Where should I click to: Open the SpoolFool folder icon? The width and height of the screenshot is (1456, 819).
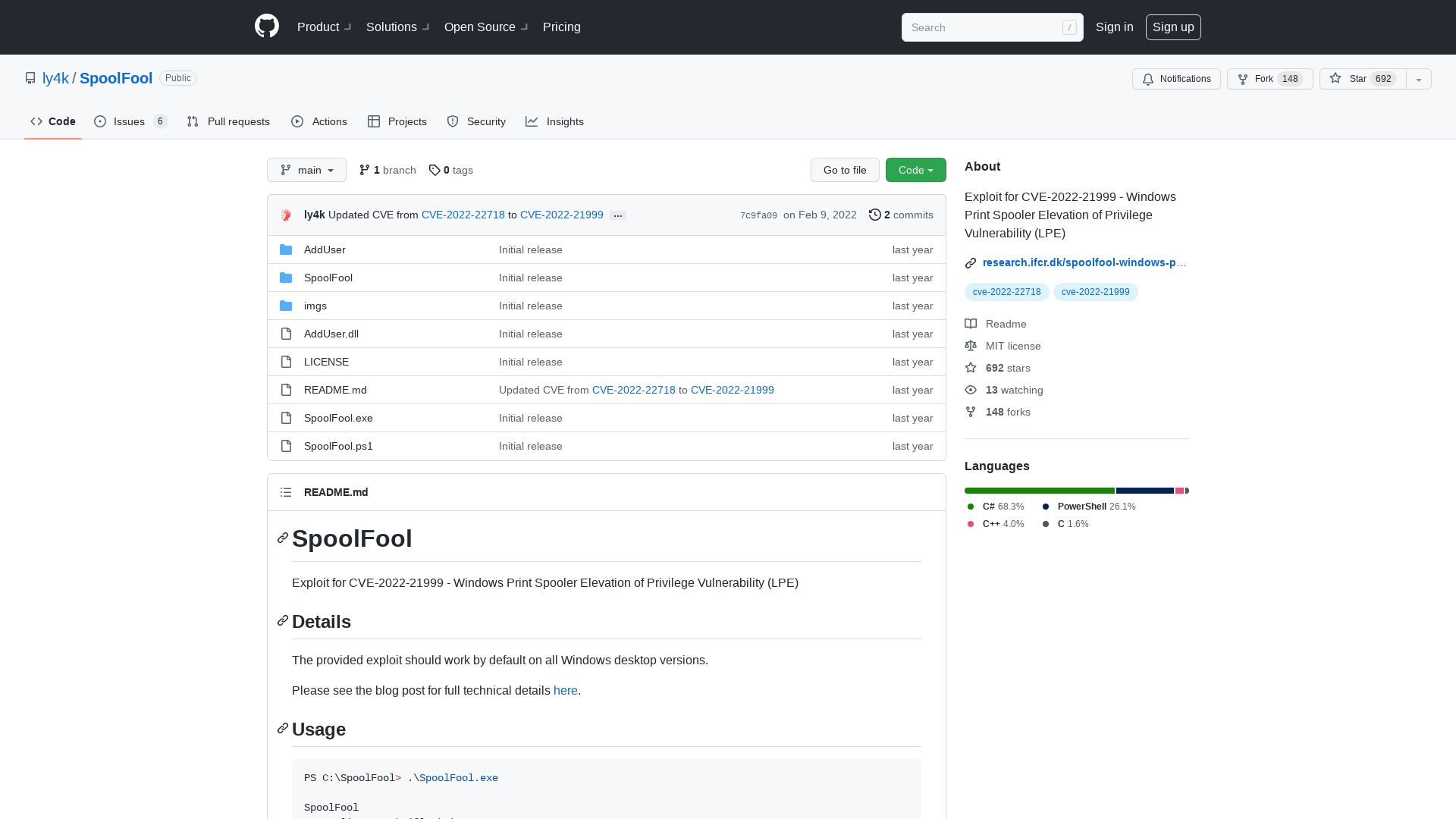click(286, 278)
